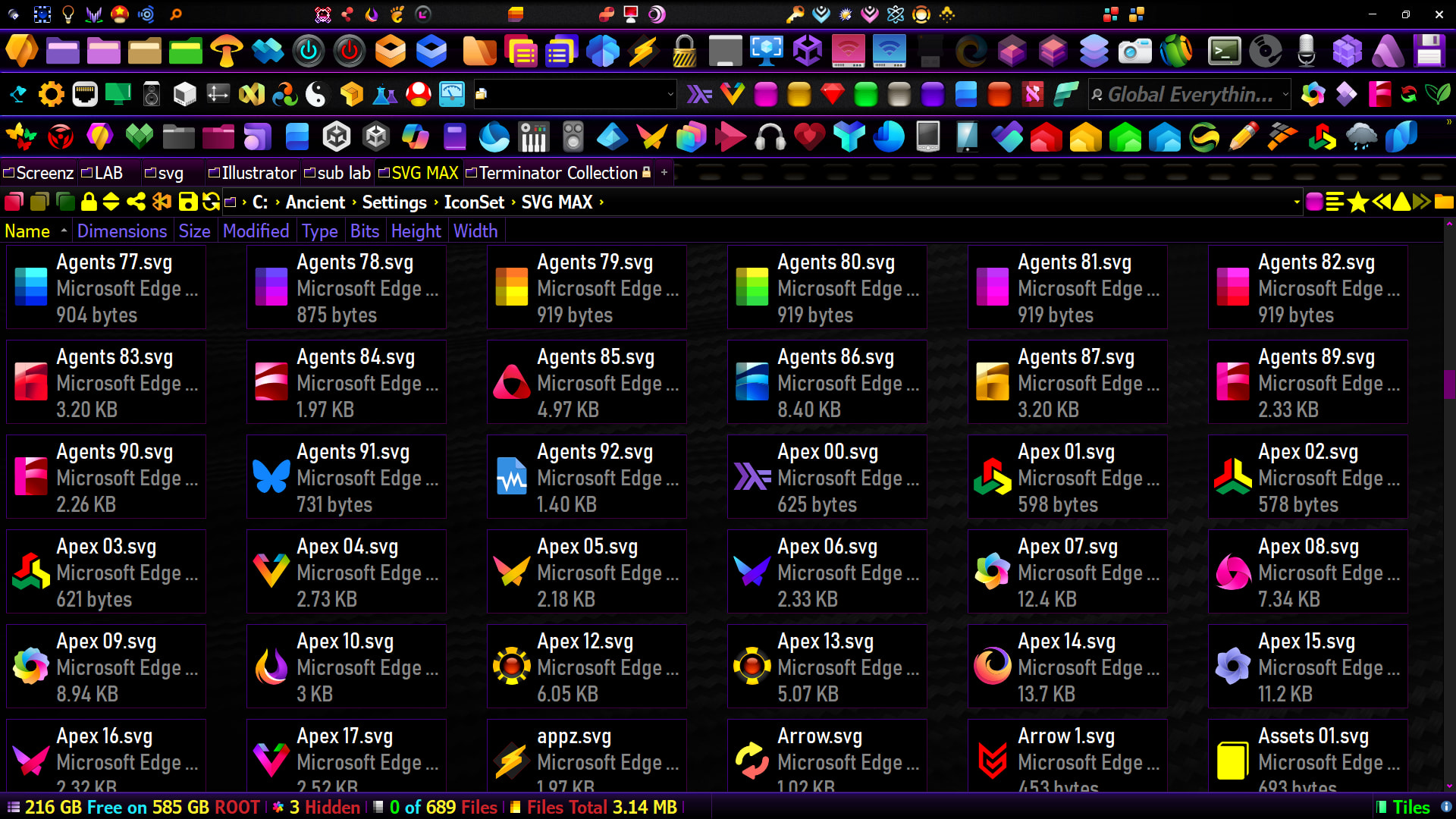
Task: Click the green house icon
Action: coord(1125,137)
